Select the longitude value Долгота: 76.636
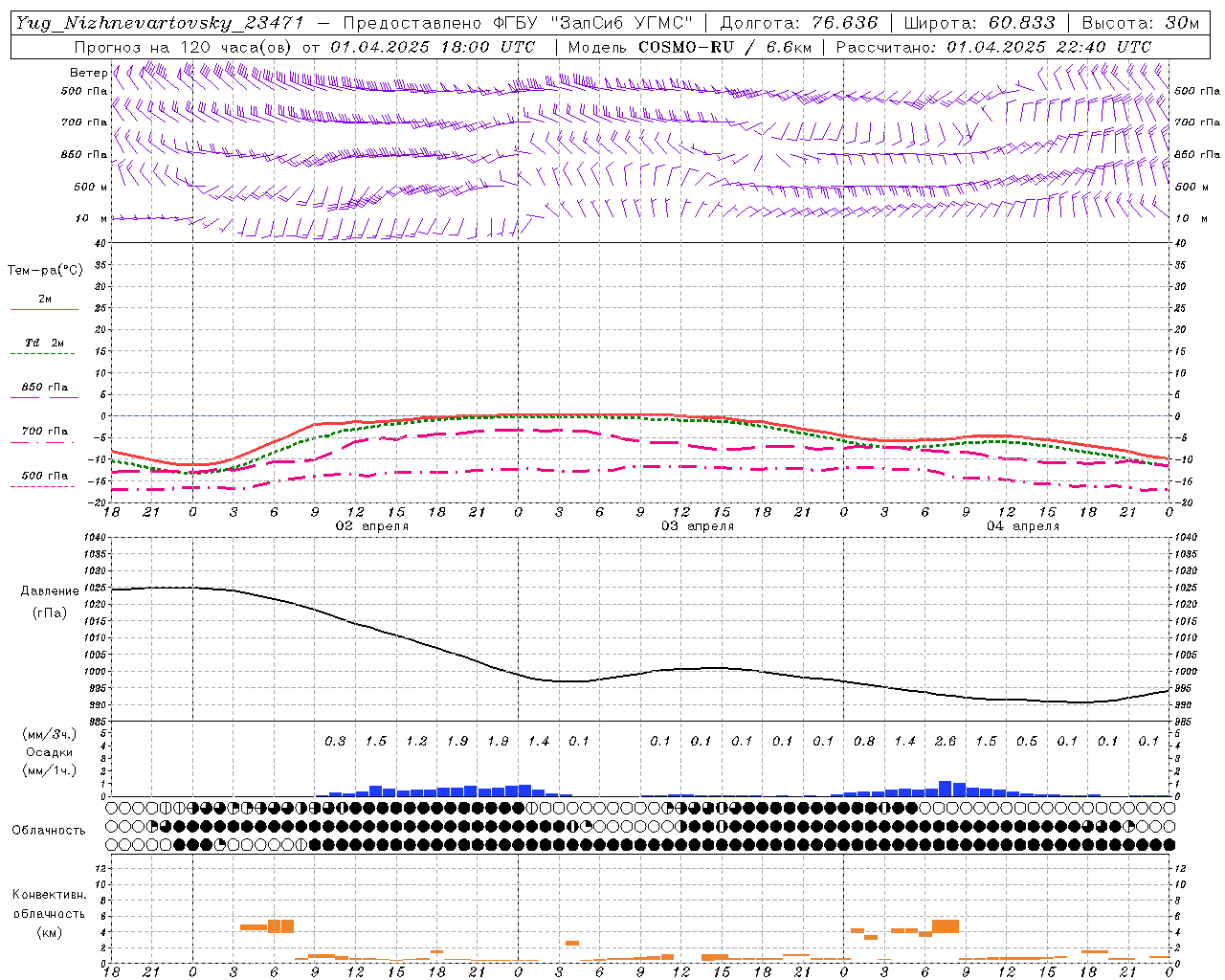Image resolution: width=1225 pixels, height=980 pixels. (x=798, y=23)
